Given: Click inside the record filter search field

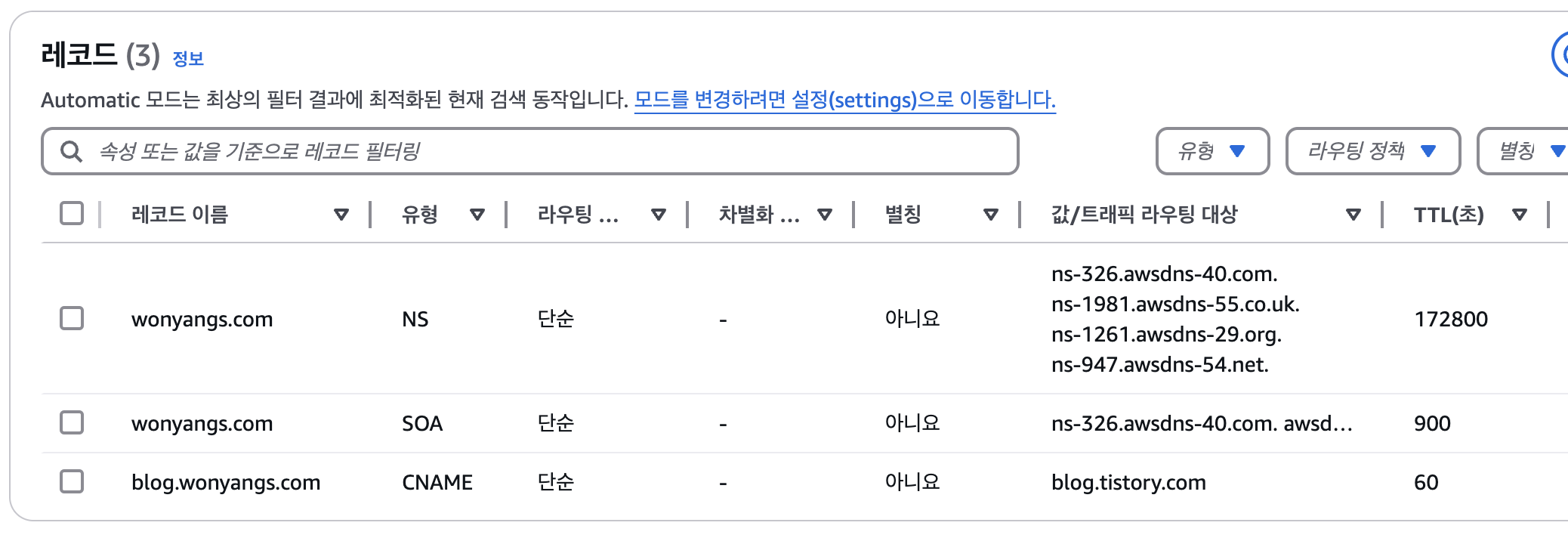Looking at the screenshot, I should (x=453, y=151).
